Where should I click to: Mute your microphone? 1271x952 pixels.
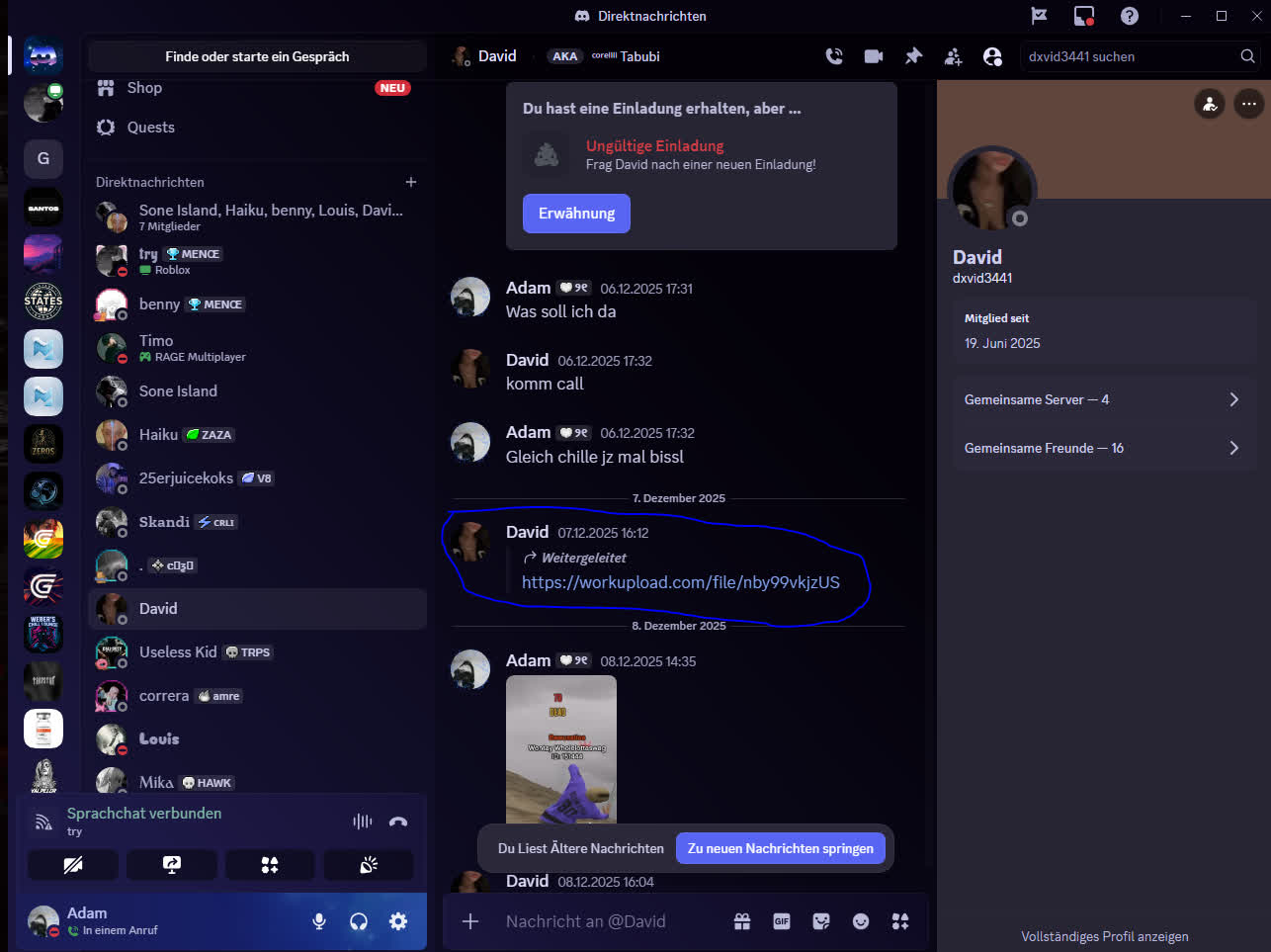pyautogui.click(x=318, y=920)
